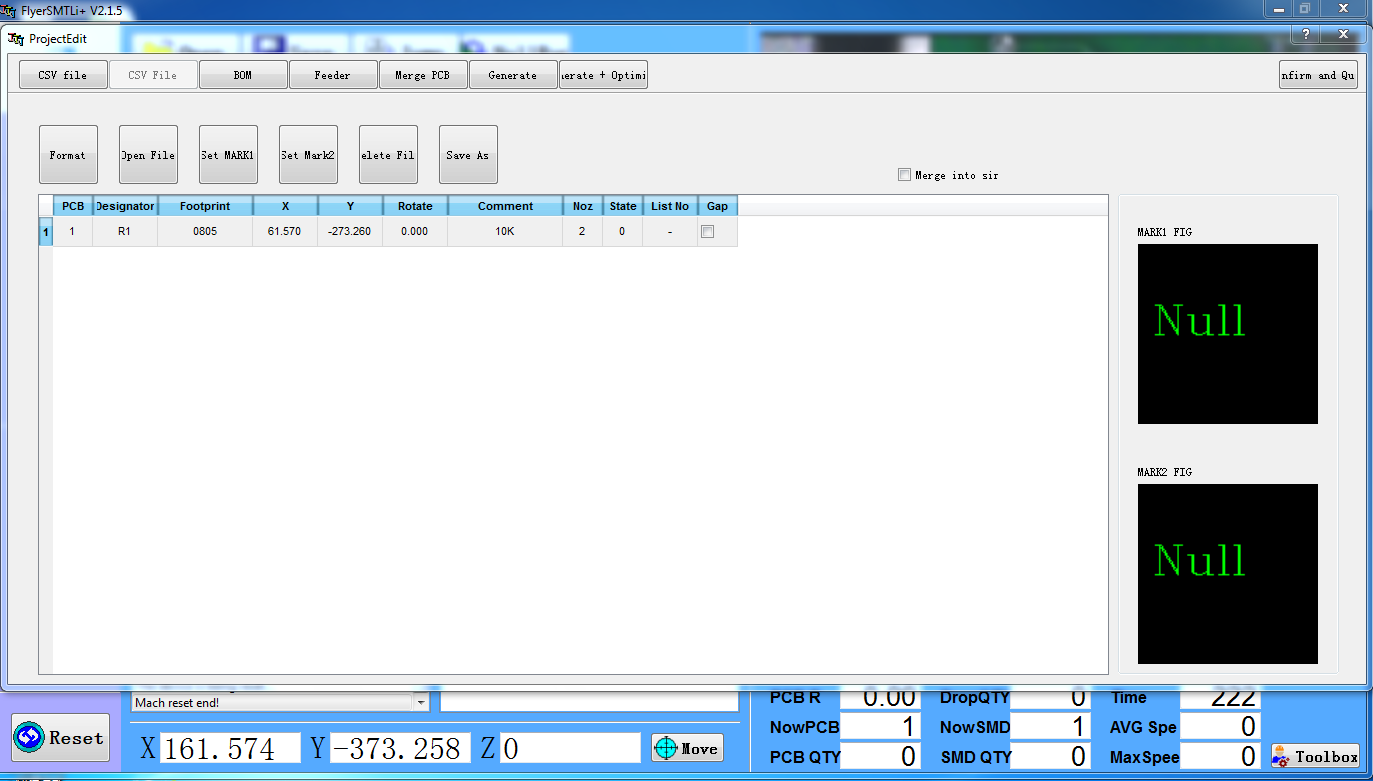Click the 0805 footprint cell

(x=205, y=232)
